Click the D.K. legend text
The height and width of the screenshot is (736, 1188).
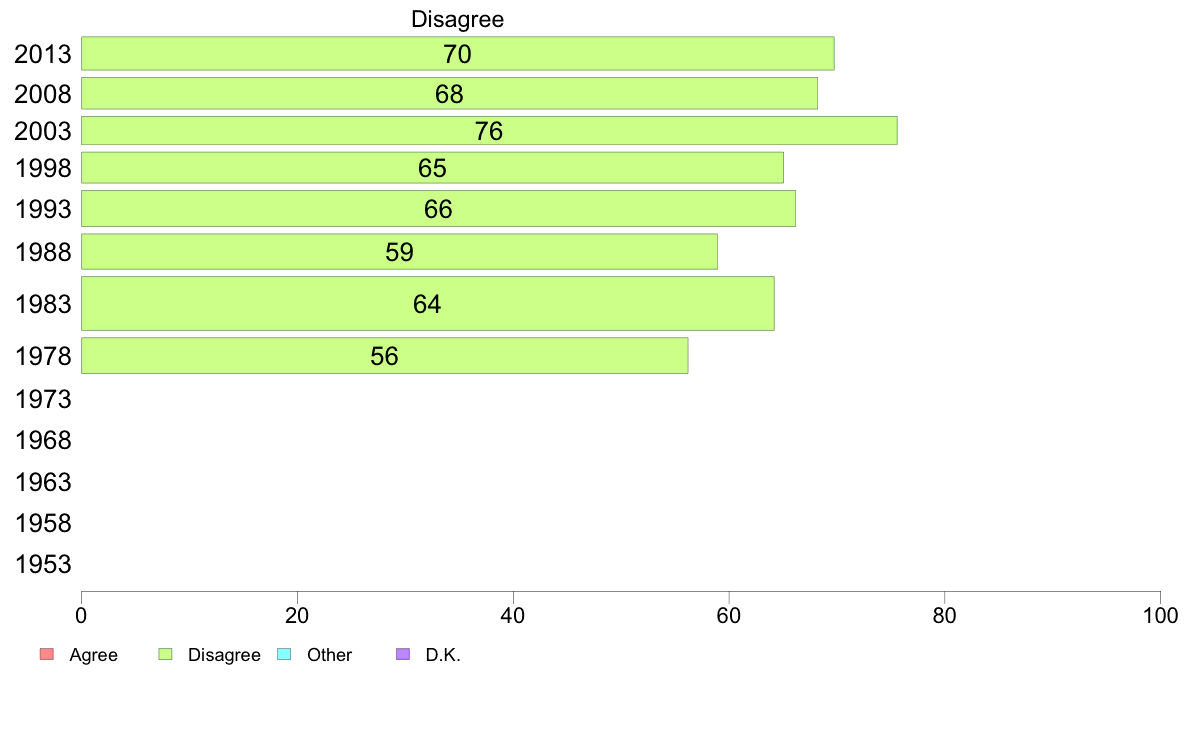pyautogui.click(x=443, y=655)
